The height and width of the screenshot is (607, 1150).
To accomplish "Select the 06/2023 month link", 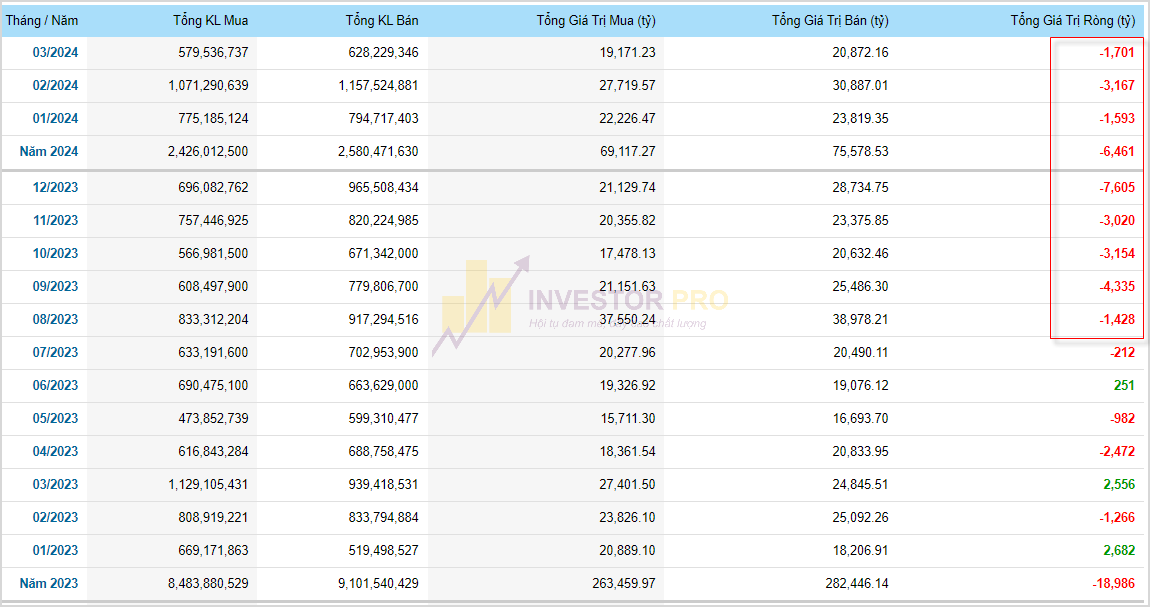I will (x=55, y=385).
